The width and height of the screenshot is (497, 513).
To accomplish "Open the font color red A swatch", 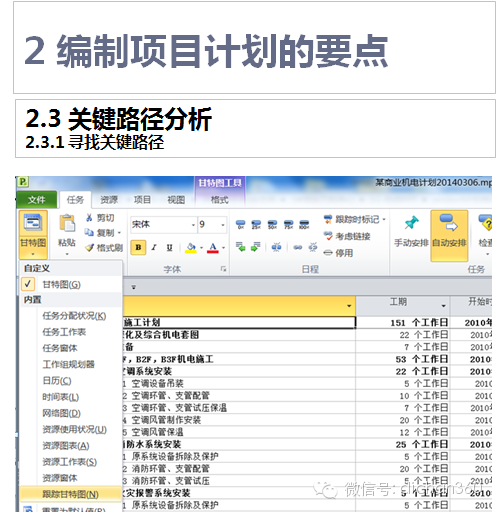I will pyautogui.click(x=213, y=248).
